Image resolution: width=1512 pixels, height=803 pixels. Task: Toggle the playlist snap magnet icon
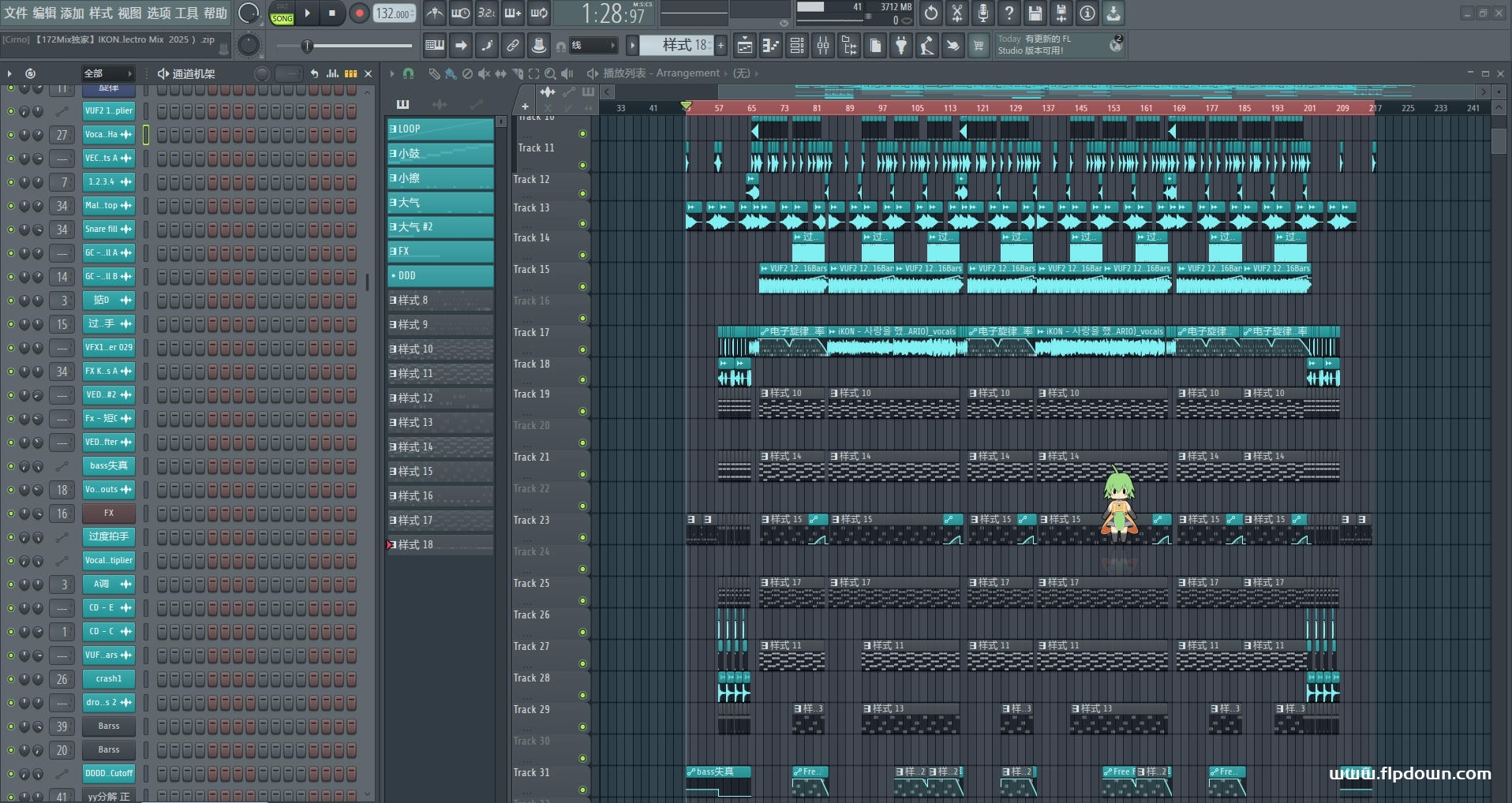(408, 73)
